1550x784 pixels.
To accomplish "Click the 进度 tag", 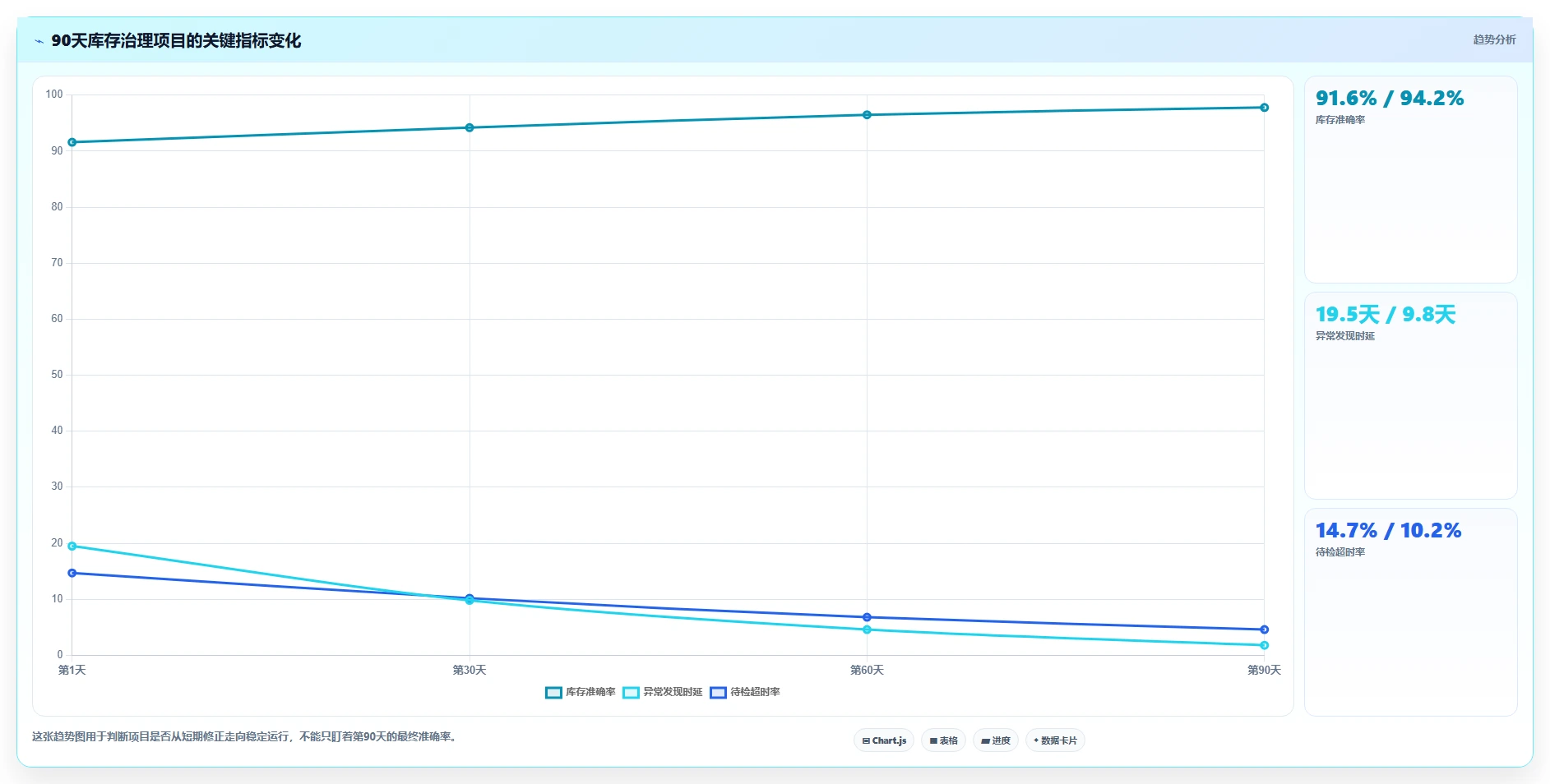I will 996,740.
